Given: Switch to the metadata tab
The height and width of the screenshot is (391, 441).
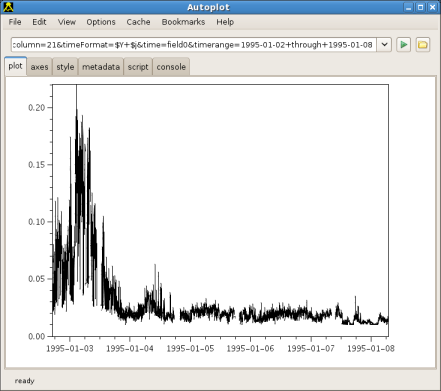Looking at the screenshot, I should pyautogui.click(x=101, y=67).
